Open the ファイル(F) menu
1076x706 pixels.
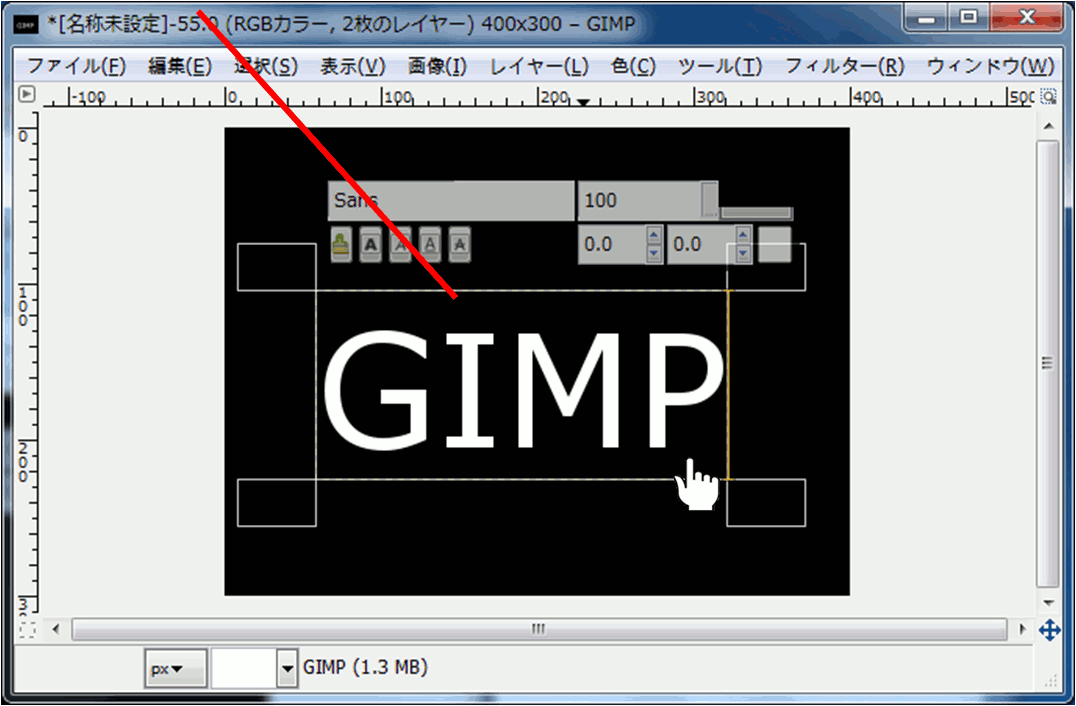(76, 67)
